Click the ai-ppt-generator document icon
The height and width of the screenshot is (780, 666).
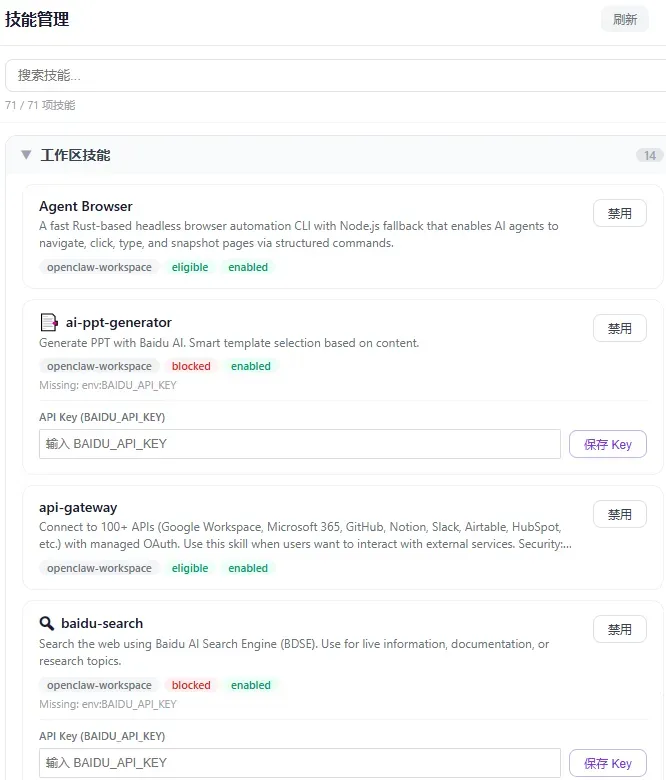coord(49,322)
